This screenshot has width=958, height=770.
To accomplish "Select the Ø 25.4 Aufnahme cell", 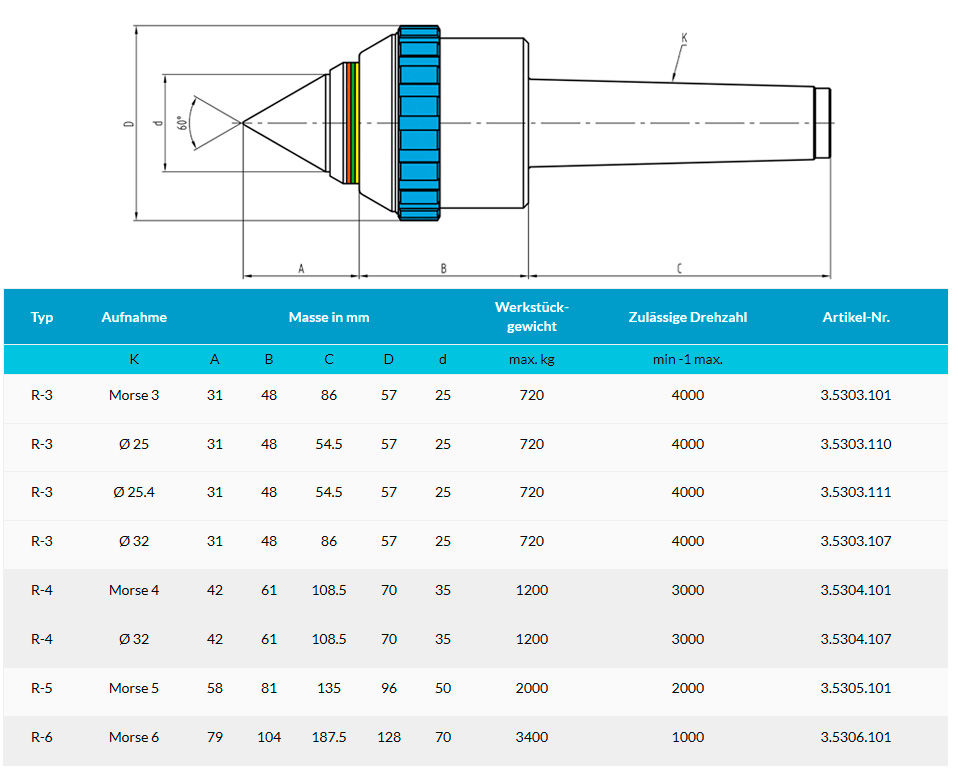I will pyautogui.click(x=134, y=492).
